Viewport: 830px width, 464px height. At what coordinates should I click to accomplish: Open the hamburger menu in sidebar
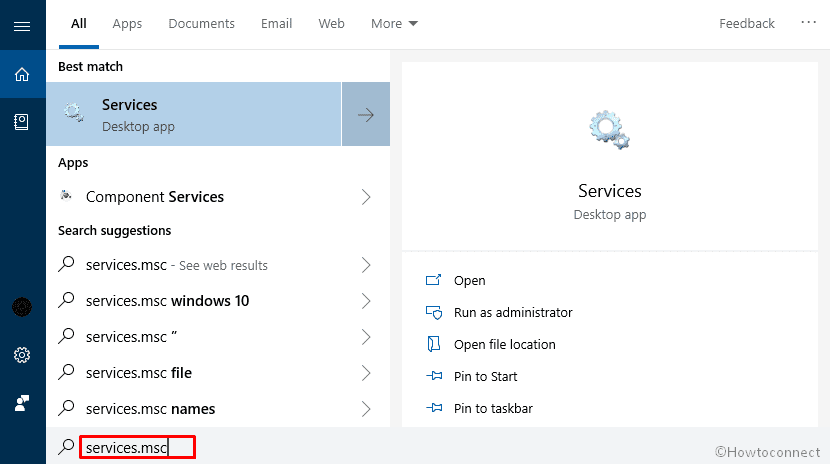coord(22,26)
